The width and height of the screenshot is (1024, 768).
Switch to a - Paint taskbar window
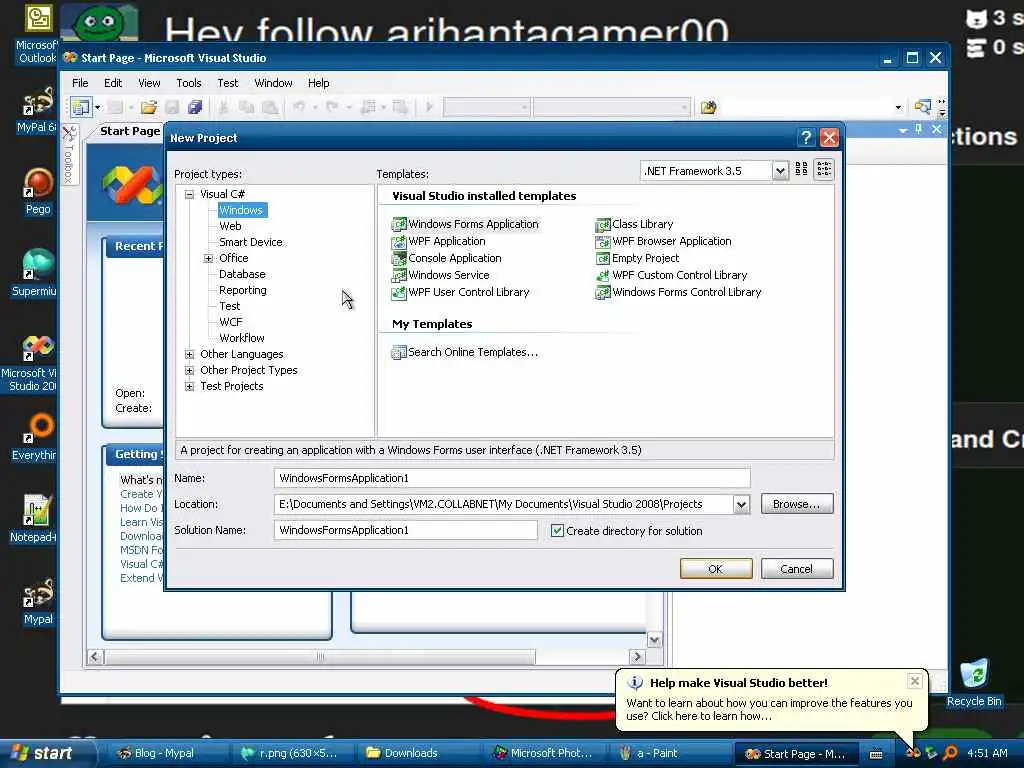[x=672, y=753]
